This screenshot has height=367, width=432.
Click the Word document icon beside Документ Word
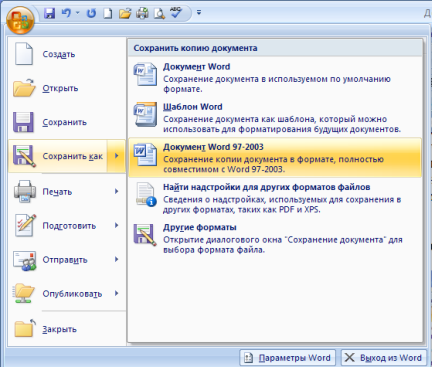(145, 74)
